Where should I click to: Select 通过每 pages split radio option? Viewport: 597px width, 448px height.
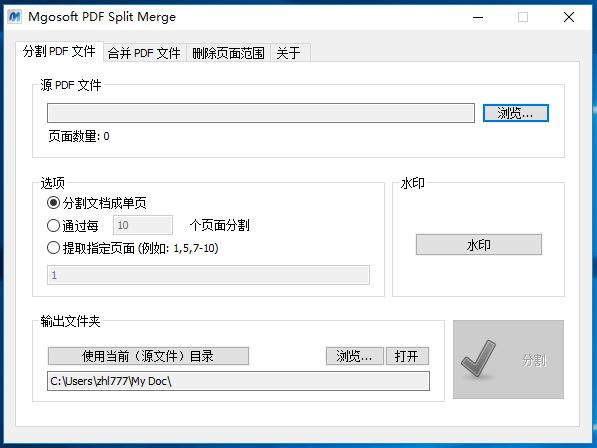[x=53, y=226]
